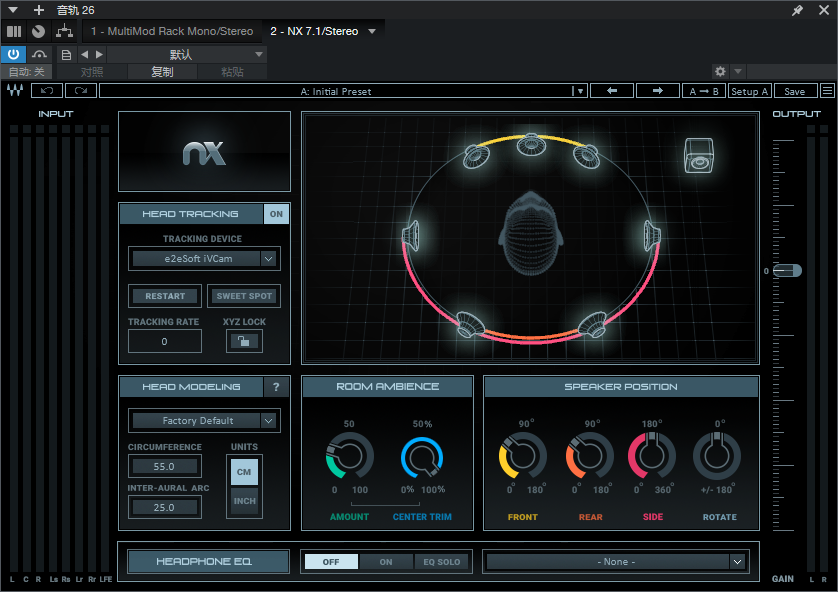Click the Rear speaker position knob
The height and width of the screenshot is (592, 838).
tap(590, 456)
